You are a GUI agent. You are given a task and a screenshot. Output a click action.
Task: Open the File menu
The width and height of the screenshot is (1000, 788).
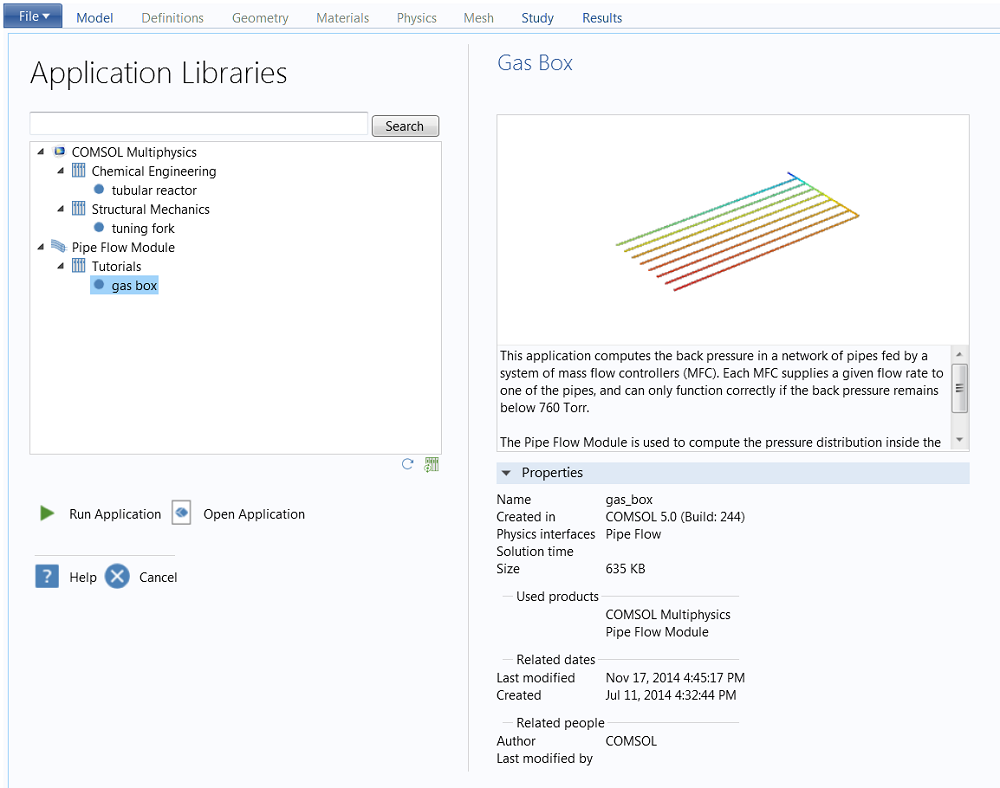coord(33,16)
